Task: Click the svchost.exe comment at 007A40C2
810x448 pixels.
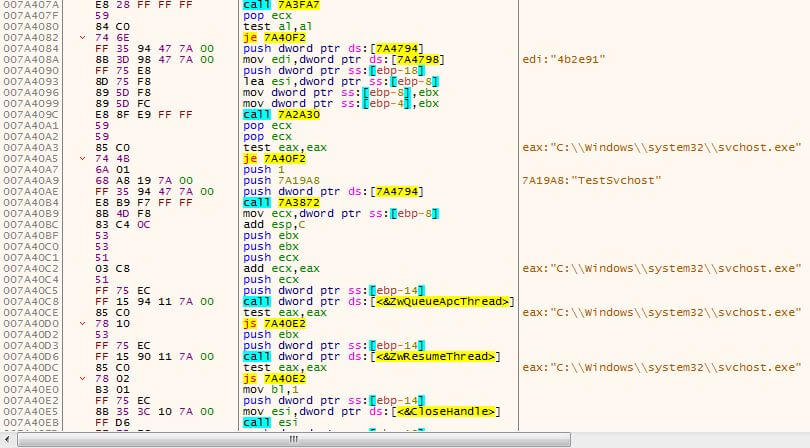Action: click(662, 269)
